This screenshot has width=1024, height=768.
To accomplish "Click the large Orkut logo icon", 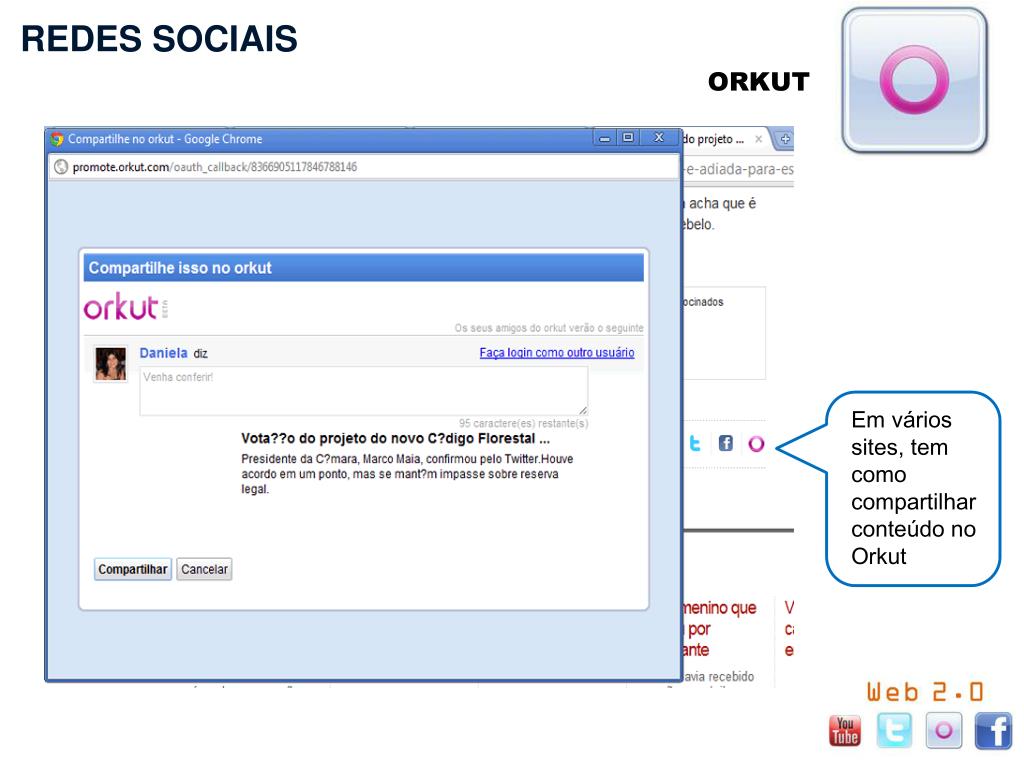I will [914, 80].
